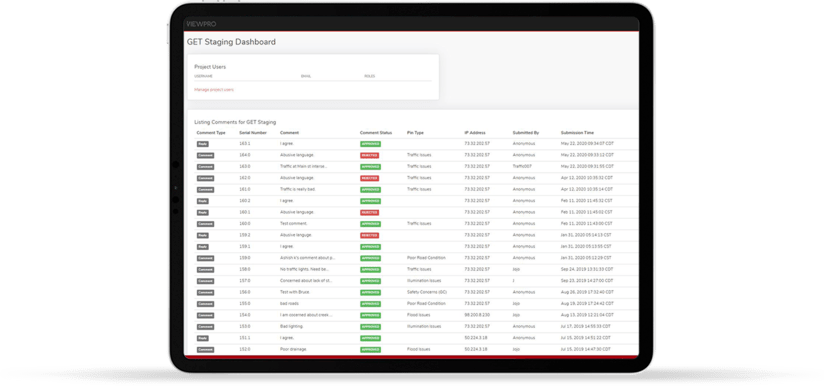Click pin type Safety Concerns (GC)
Viewport: 824px width, 386px height.
point(427,292)
